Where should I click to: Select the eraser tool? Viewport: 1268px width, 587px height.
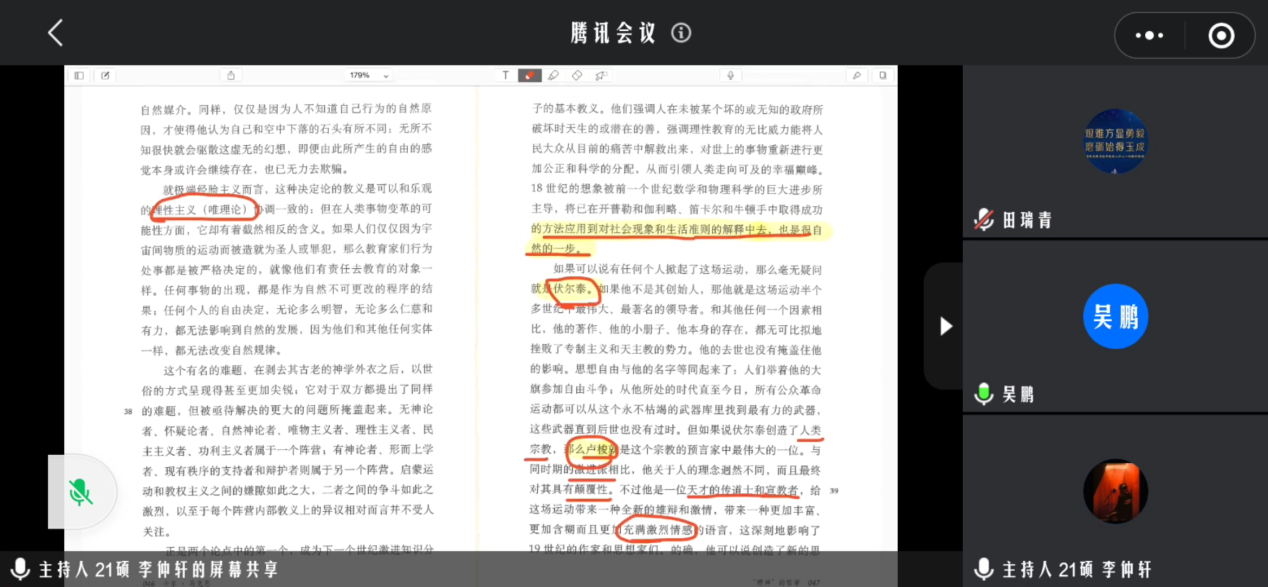[577, 75]
